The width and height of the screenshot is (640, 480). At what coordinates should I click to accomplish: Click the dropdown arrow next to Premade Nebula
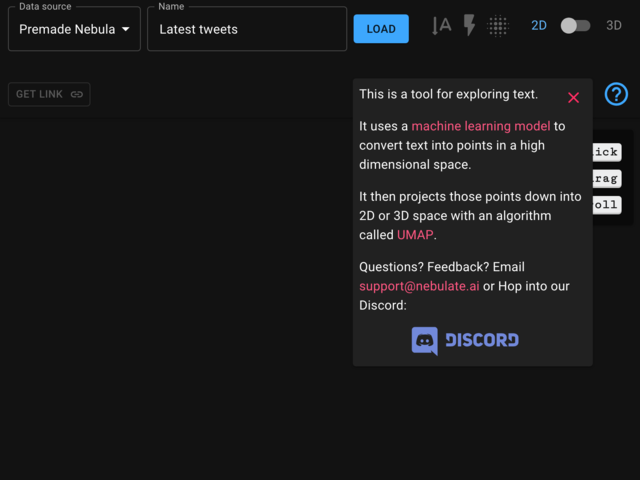coord(126,29)
